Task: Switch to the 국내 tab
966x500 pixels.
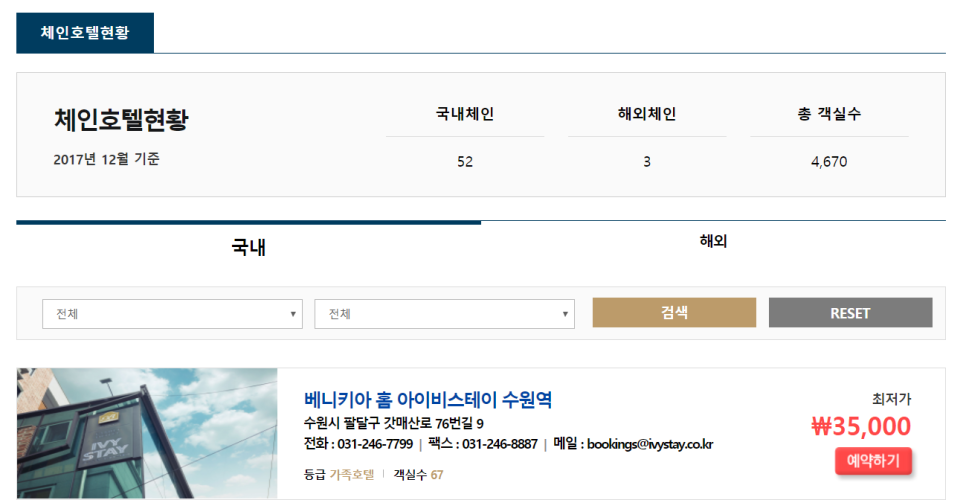Action: point(248,247)
